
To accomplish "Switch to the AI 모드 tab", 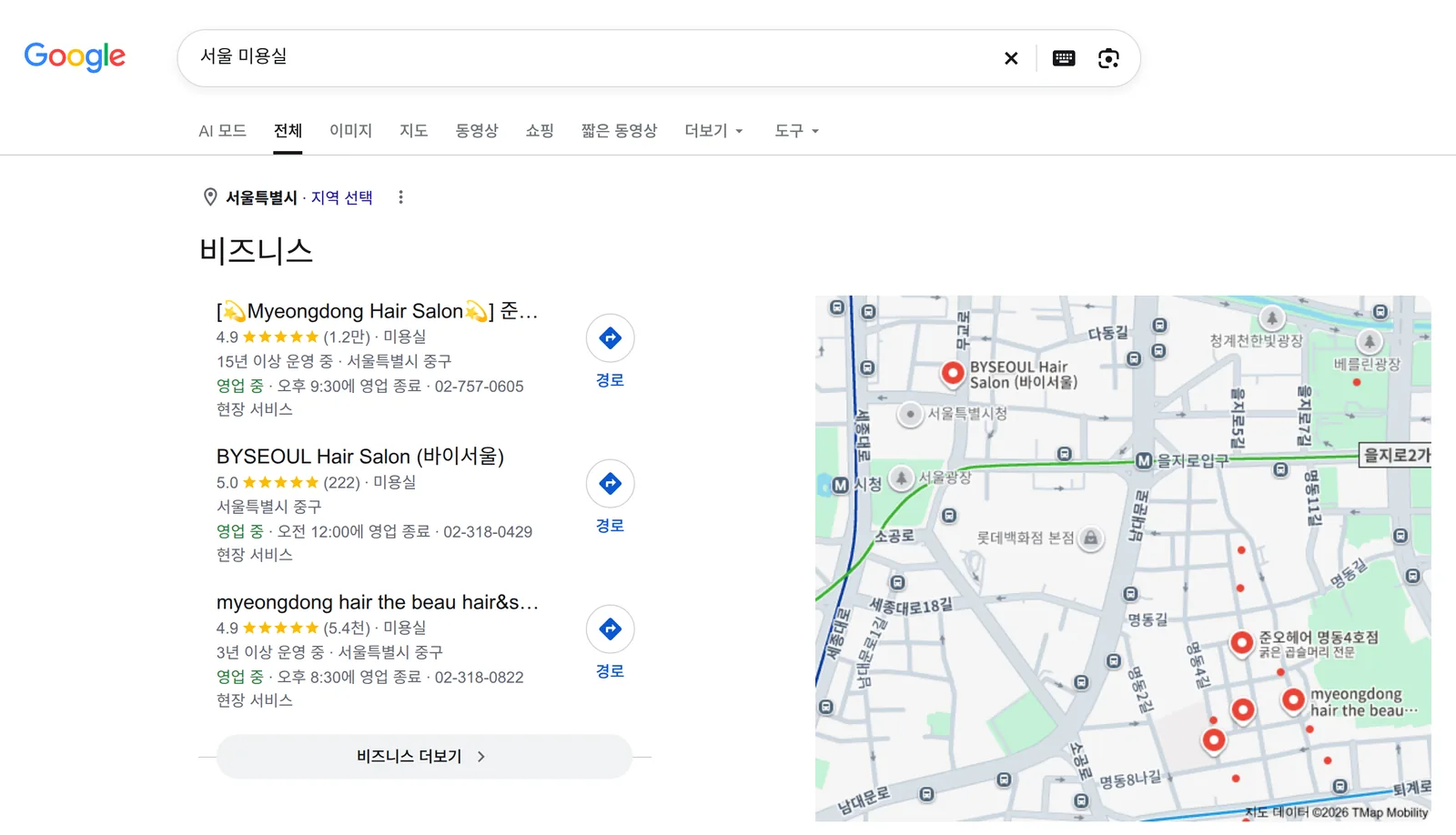I will (222, 131).
